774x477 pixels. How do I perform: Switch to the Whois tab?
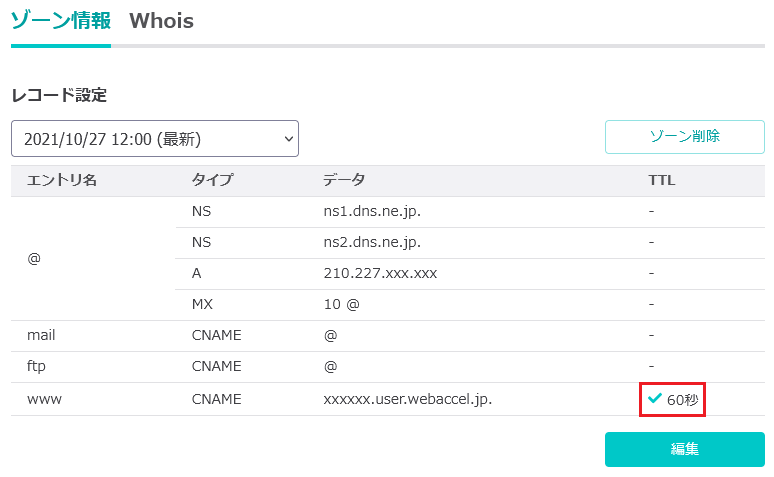[x=161, y=21]
